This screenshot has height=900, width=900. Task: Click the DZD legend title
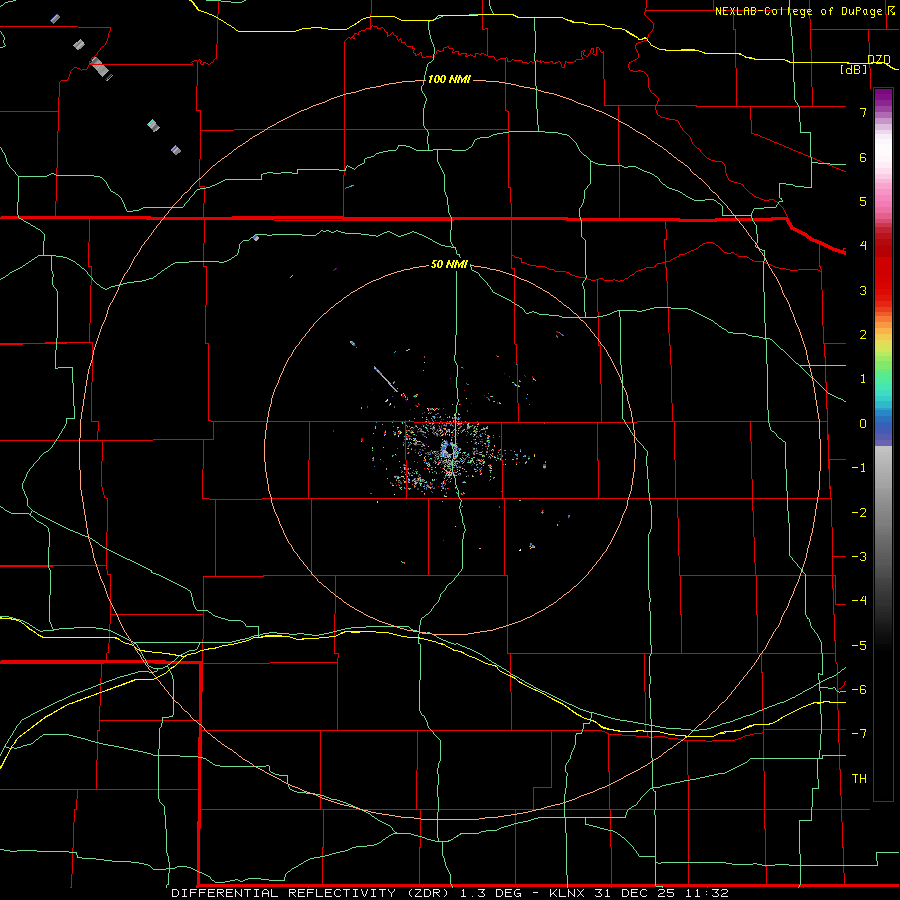pos(879,59)
